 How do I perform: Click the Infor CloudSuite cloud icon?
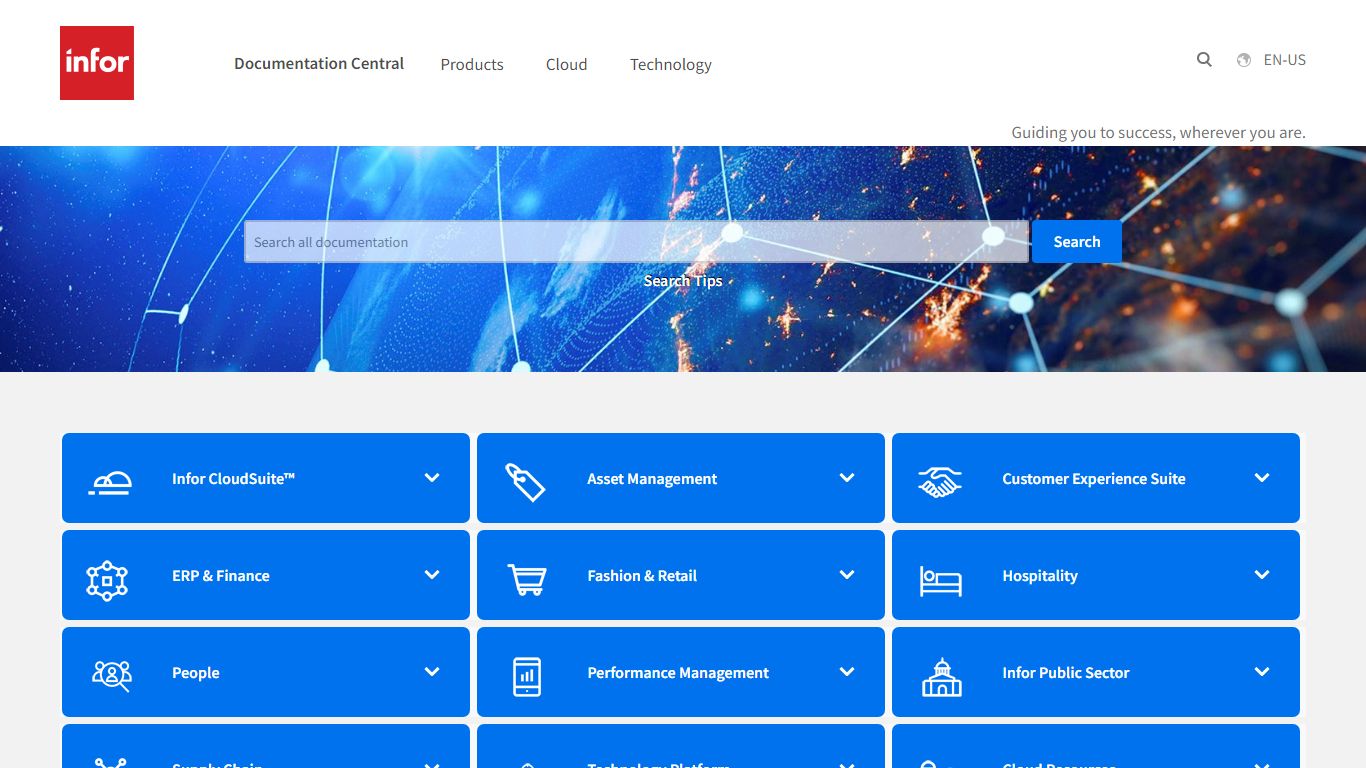tap(110, 483)
